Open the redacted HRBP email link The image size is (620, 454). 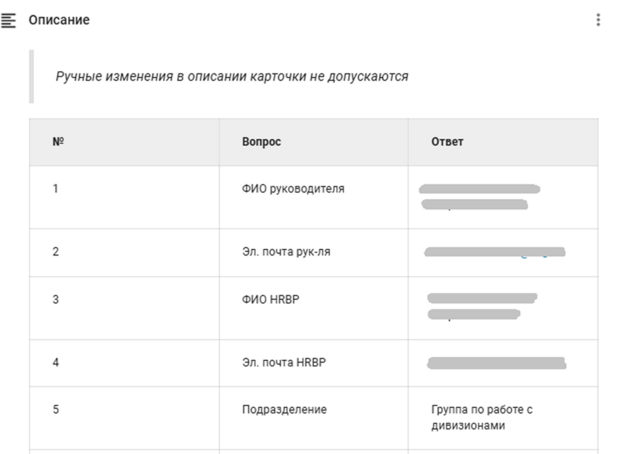(497, 363)
